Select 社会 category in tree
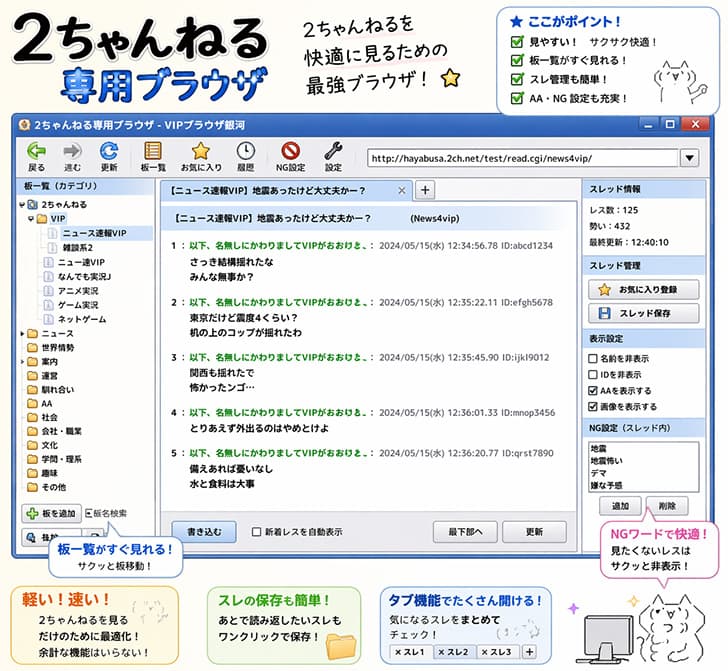 [50, 417]
